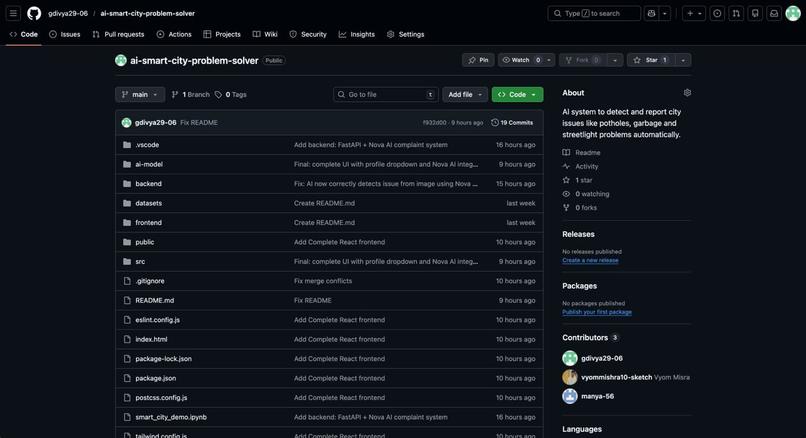Open user profile avatar menu
Image resolution: width=806 pixels, height=438 pixels.
[x=793, y=13]
